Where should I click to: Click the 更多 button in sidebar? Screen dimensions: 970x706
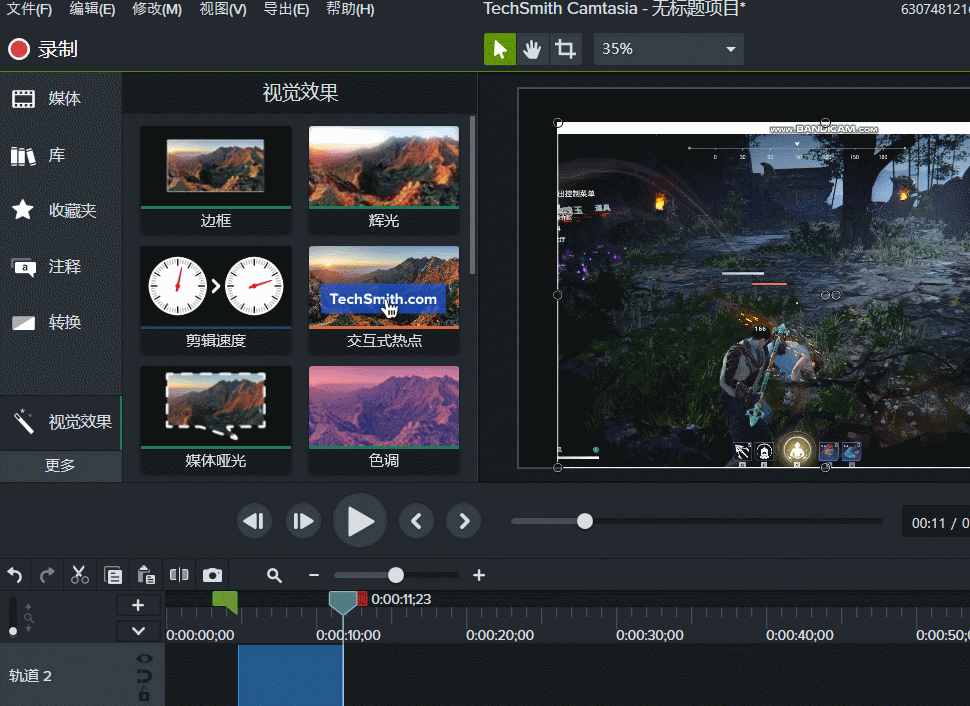[61, 465]
